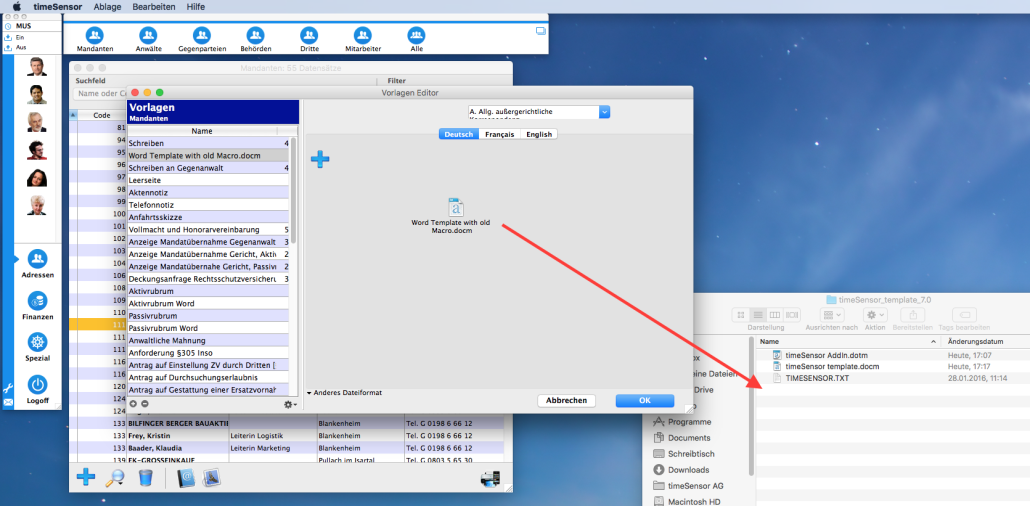Image resolution: width=1030 pixels, height=506 pixels.
Task: Select the first employee portrait in sidebar
Action: coord(37,68)
